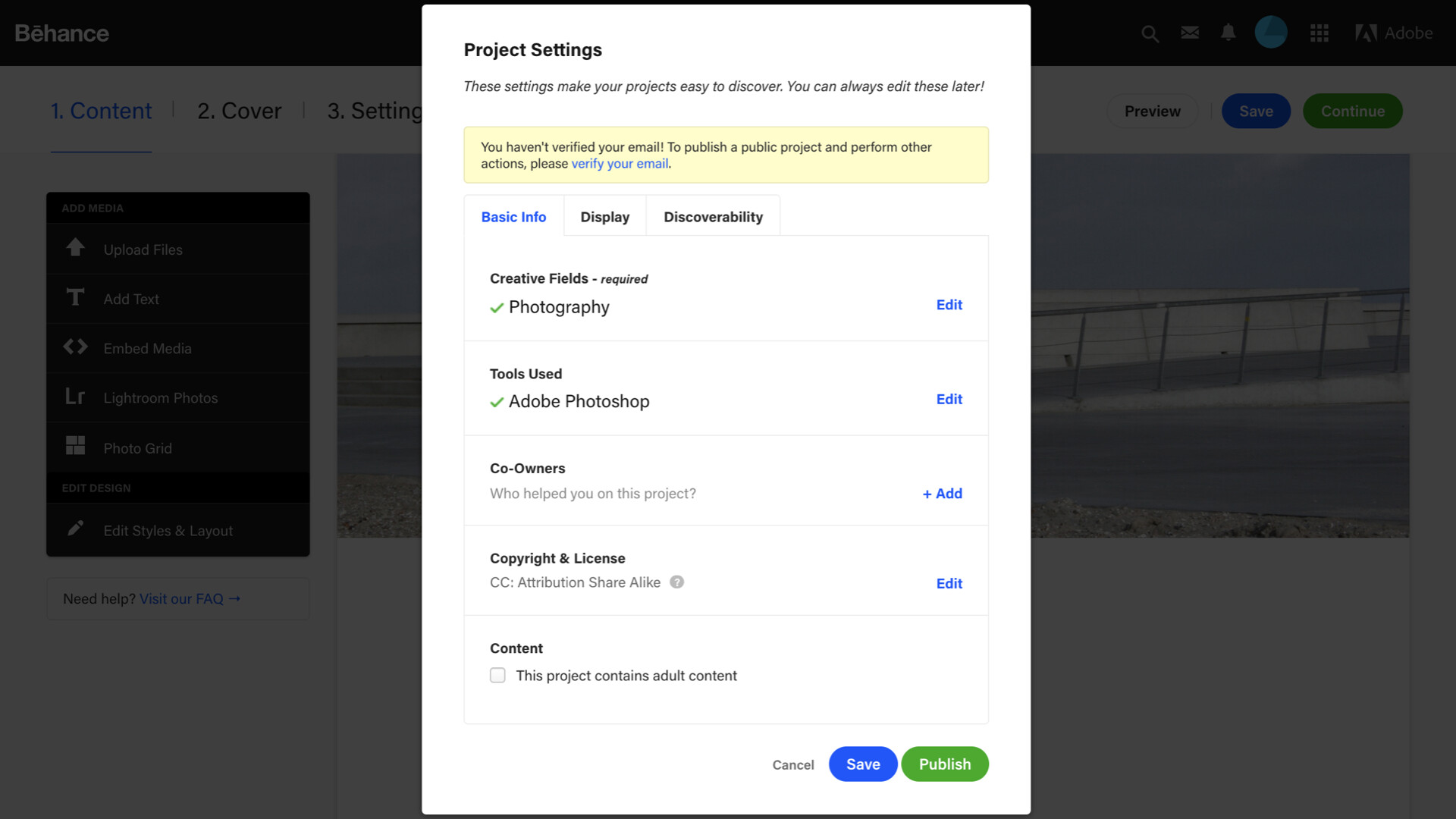Screen dimensions: 1456x819
Task: Follow the verify your email link
Action: pos(620,164)
